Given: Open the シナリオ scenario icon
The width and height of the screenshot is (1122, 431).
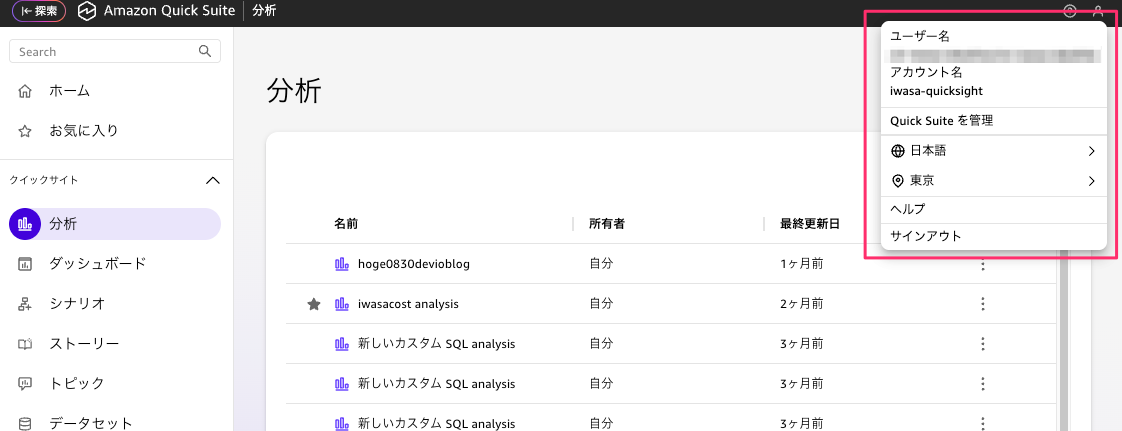Looking at the screenshot, I should [26, 303].
